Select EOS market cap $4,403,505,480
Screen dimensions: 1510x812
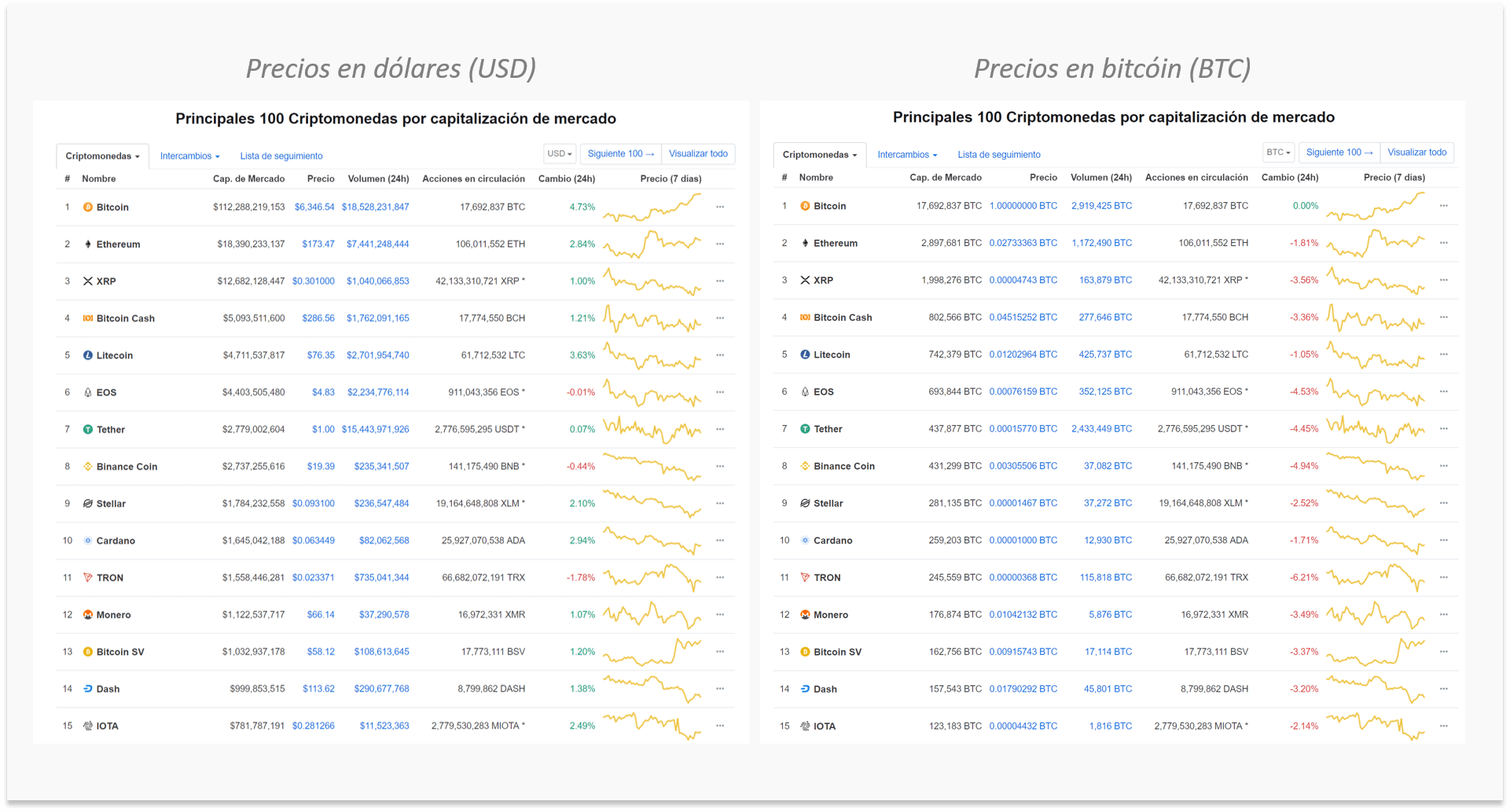(x=253, y=392)
